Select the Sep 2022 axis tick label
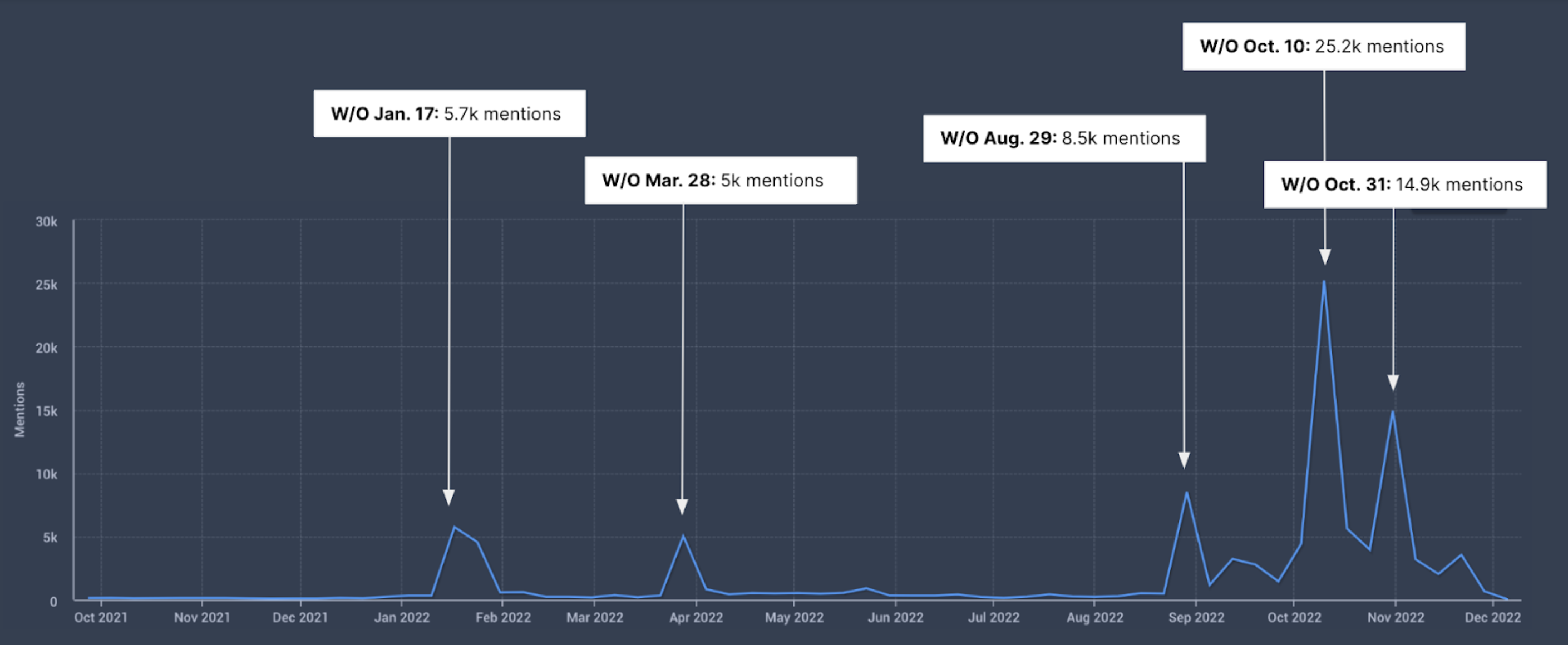 1196,617
